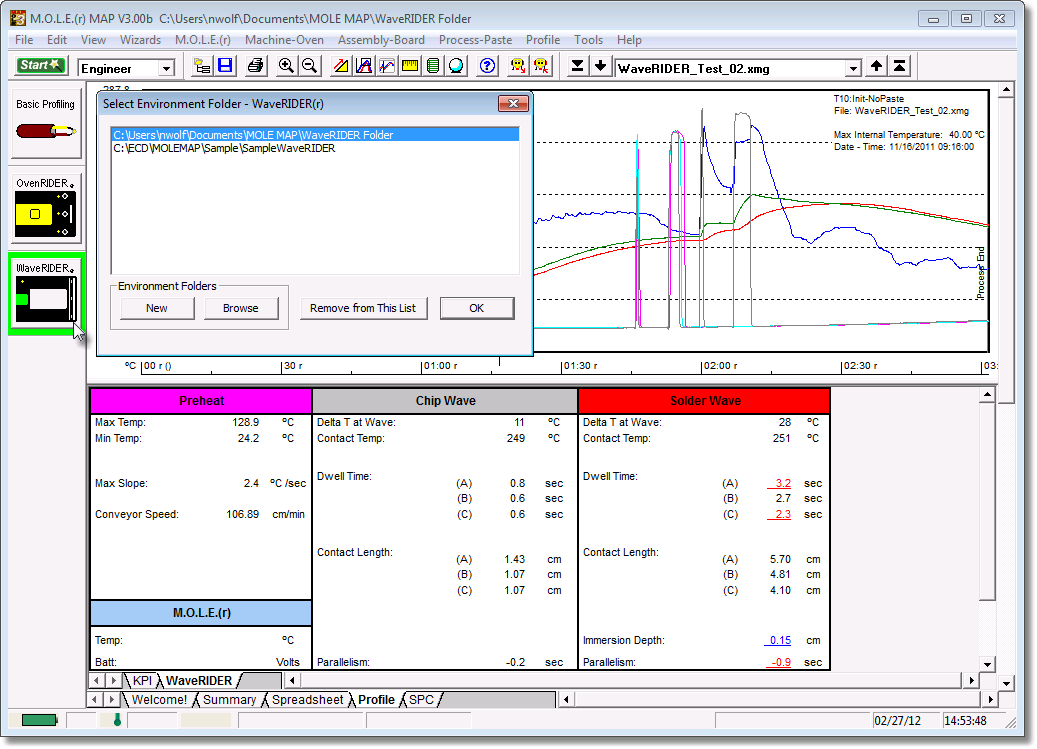Switch to the Summary tab
This screenshot has width=1037, height=749.
coord(229,699)
